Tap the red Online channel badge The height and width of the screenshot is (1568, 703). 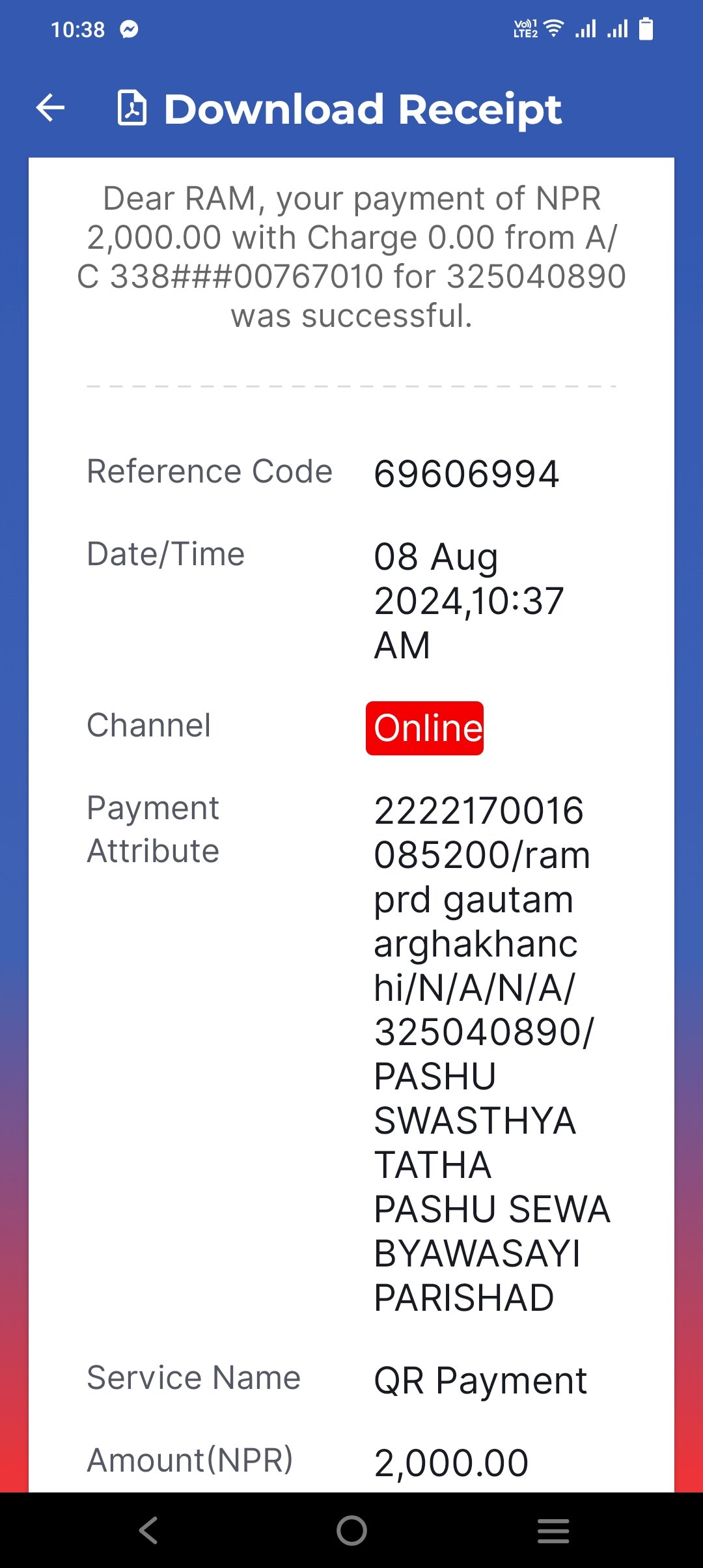(x=424, y=728)
